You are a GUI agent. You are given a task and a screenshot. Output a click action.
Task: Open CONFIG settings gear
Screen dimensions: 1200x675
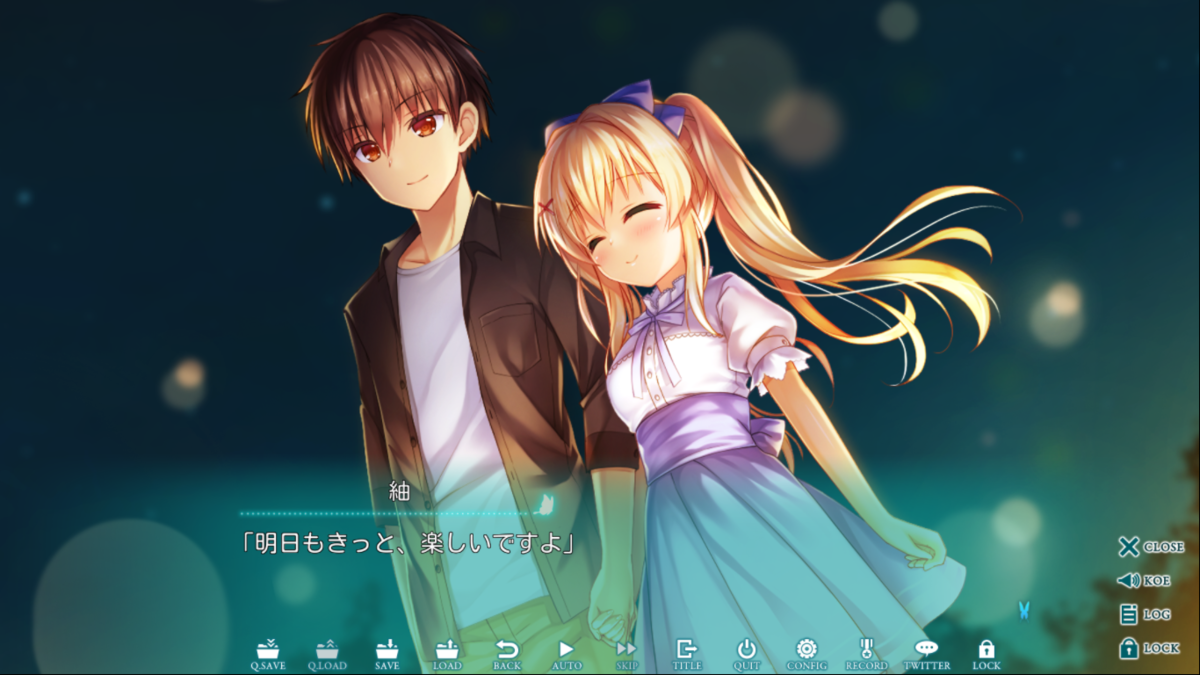(806, 655)
